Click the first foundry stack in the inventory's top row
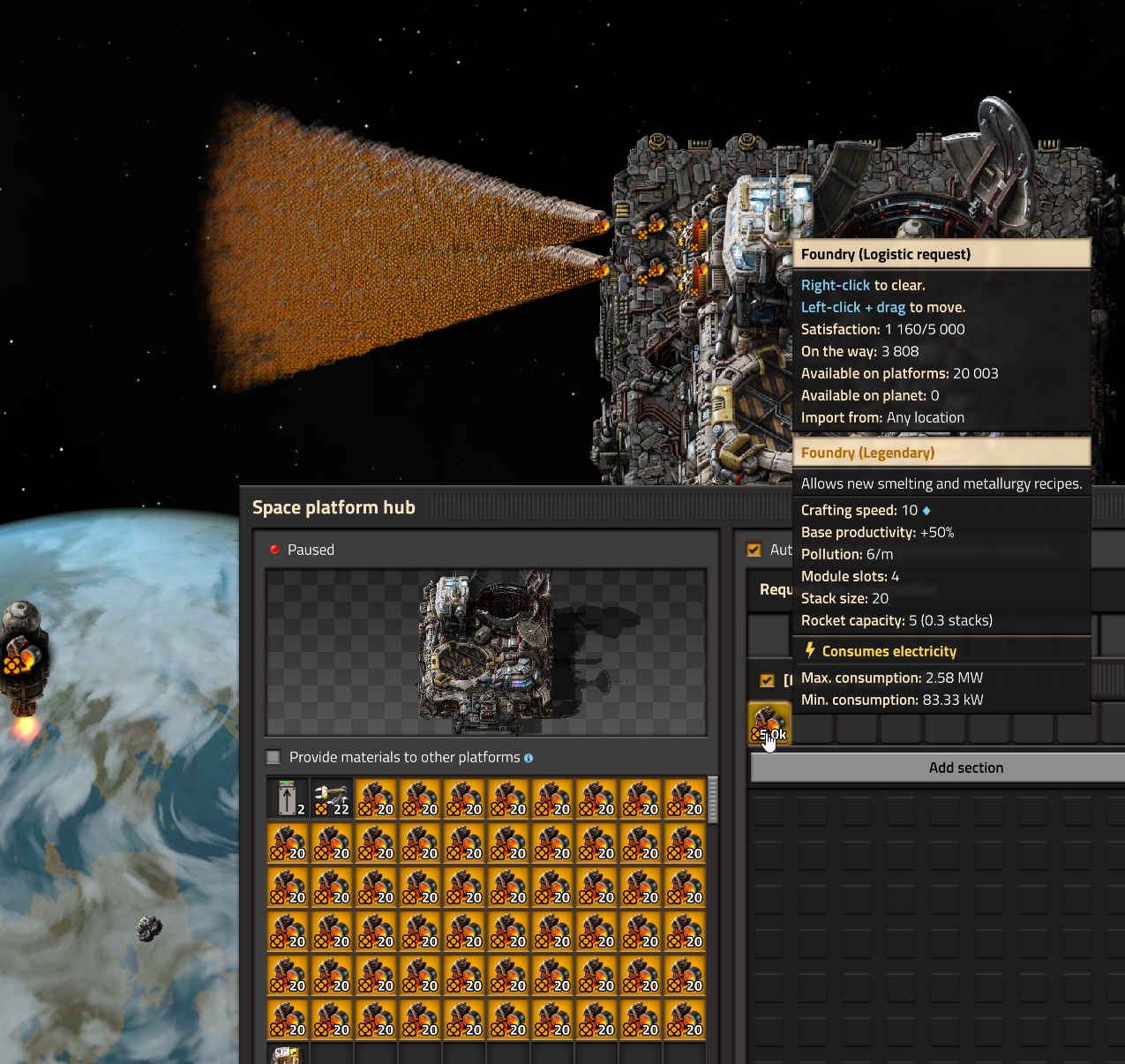Screen dimensions: 1125x1064 (x=376, y=798)
